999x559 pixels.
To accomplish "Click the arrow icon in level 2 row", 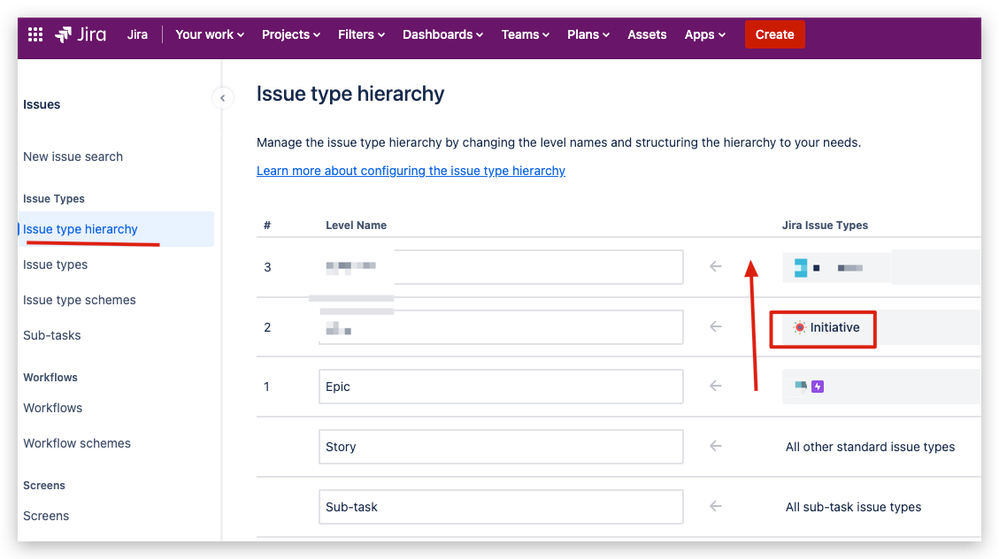I will (x=715, y=326).
